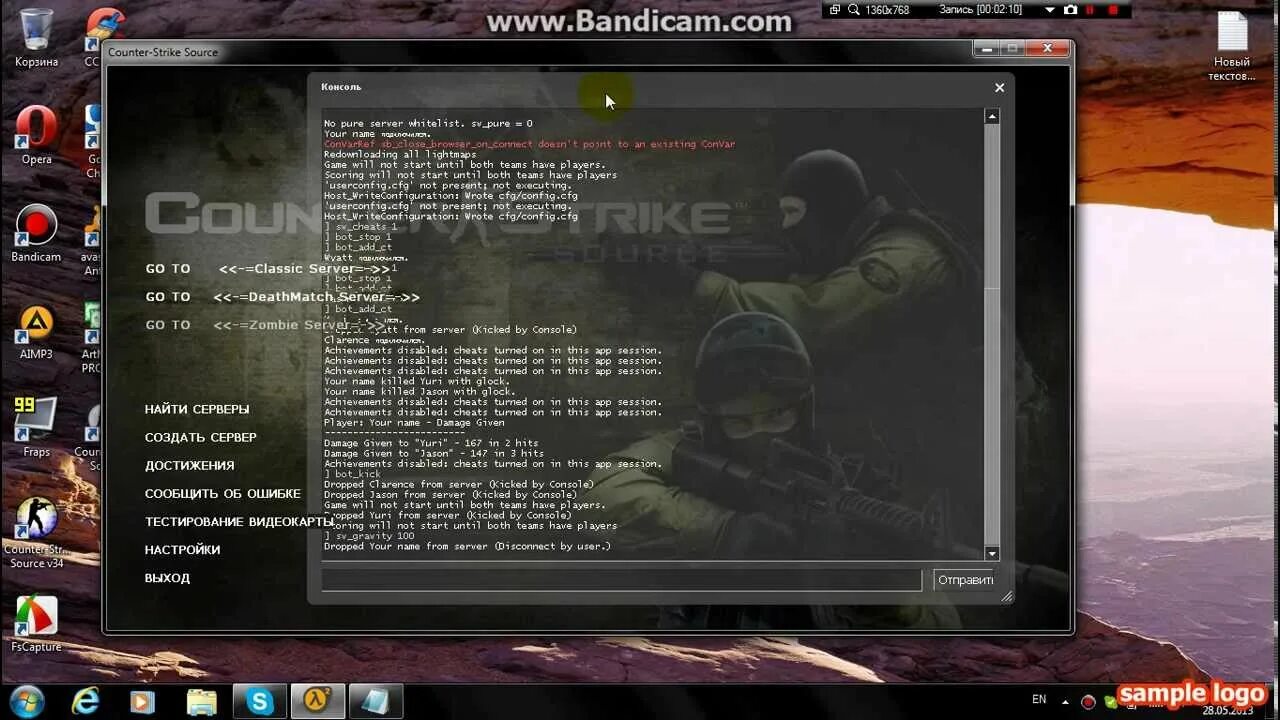
Task: Launch the Fraps desktop shortcut
Action: pyautogui.click(x=36, y=428)
